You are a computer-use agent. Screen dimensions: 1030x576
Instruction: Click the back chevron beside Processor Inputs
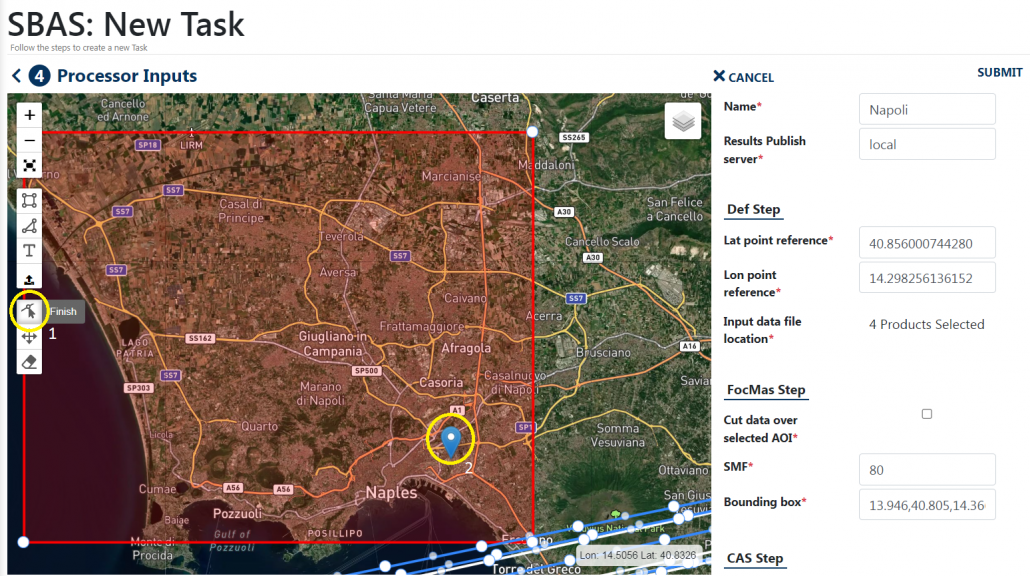click(14, 76)
